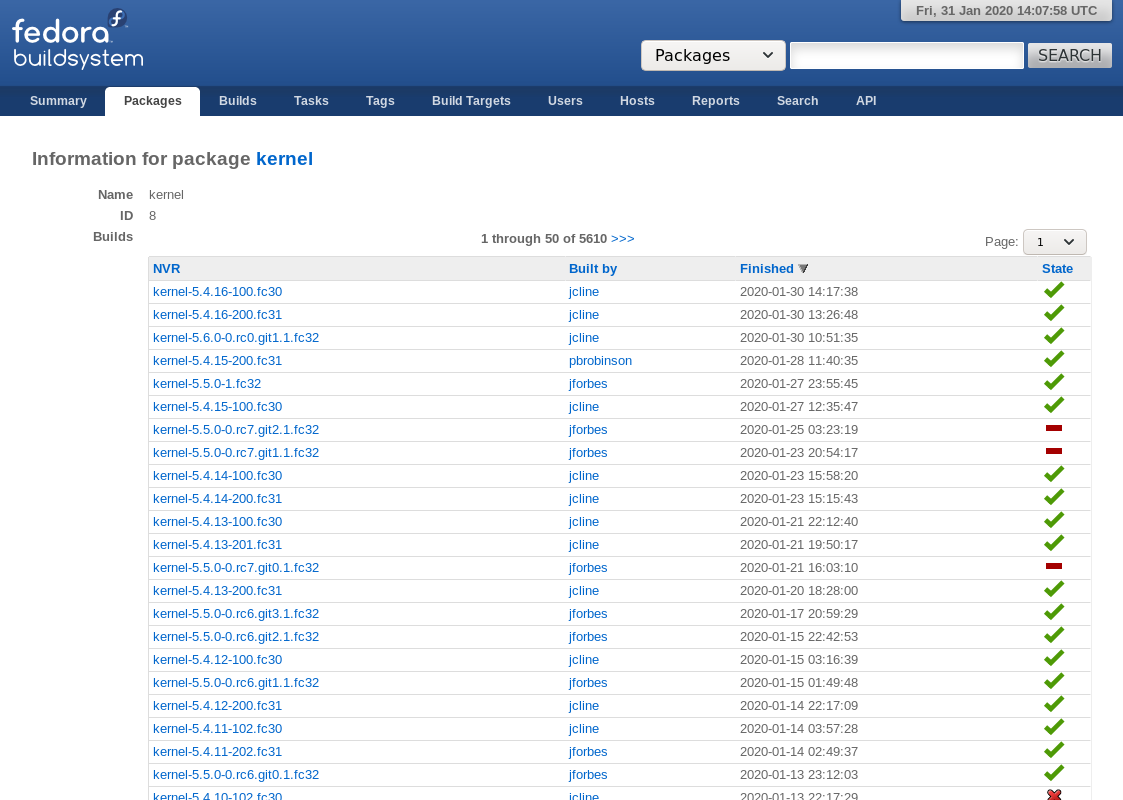Open build kernel-5.4.11-102.fc30
The width and height of the screenshot is (1123, 800).
(217, 728)
